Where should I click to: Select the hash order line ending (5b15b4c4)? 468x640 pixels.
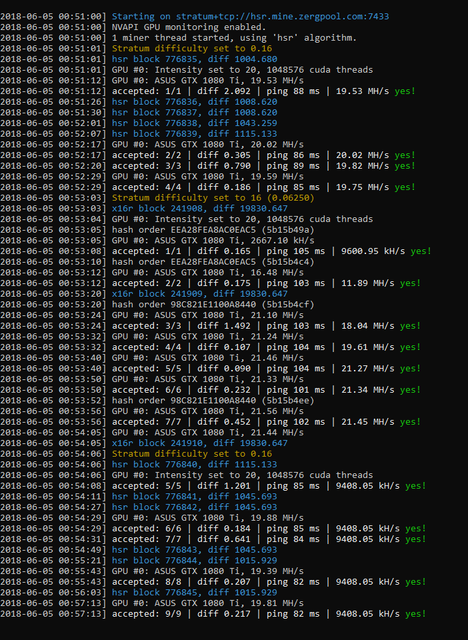[157, 262]
